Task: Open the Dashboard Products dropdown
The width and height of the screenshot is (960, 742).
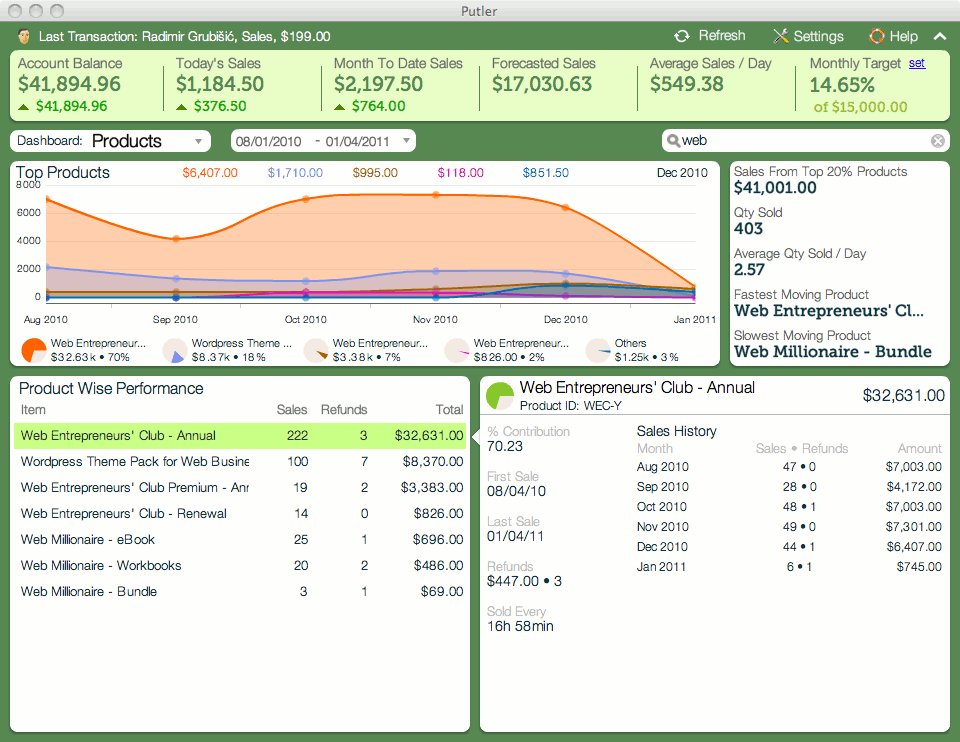Action: [111, 141]
